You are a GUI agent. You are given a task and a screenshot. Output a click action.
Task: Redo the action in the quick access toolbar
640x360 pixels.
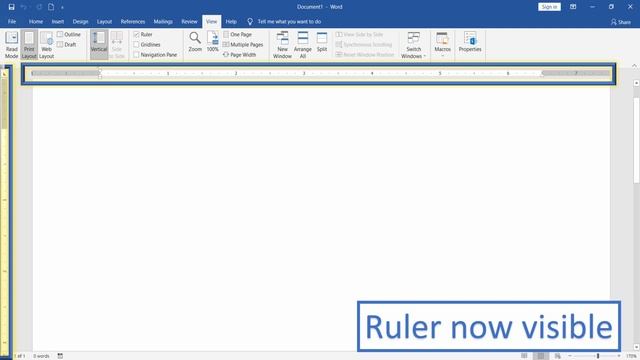tap(39, 7)
